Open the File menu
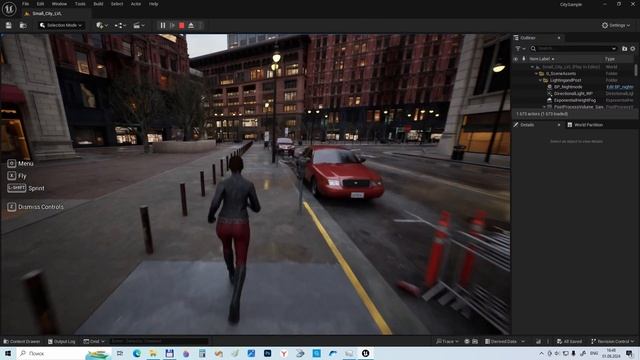The image size is (640, 360). click(25, 4)
